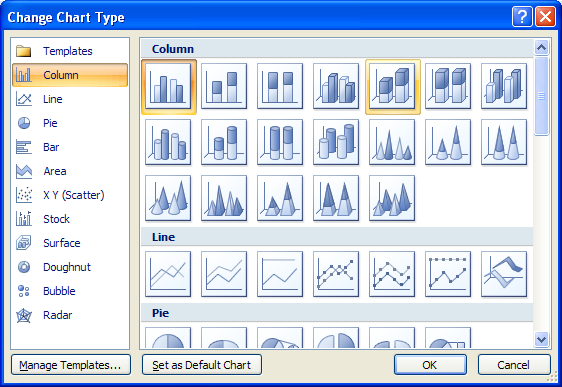Screen dimensions: 562x387
Task: Choose the 100% Stacked Cone chart icon
Action: [504, 142]
